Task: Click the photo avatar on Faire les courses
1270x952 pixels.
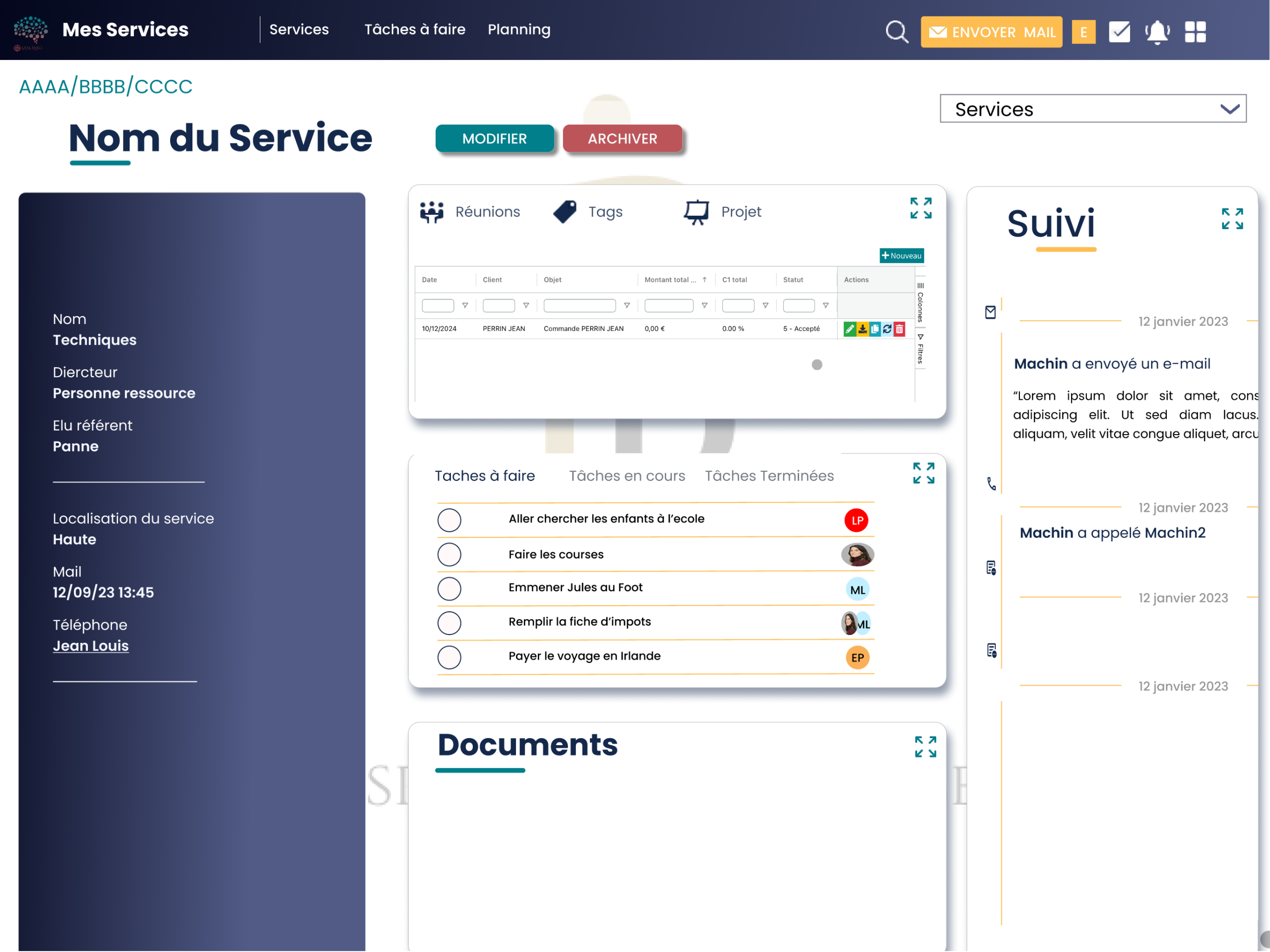Action: [857, 555]
